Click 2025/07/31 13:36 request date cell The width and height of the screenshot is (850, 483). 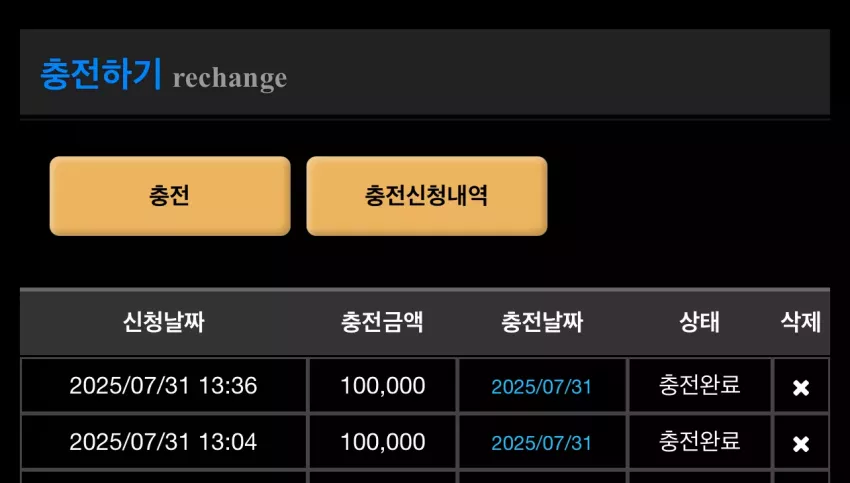[x=163, y=386]
